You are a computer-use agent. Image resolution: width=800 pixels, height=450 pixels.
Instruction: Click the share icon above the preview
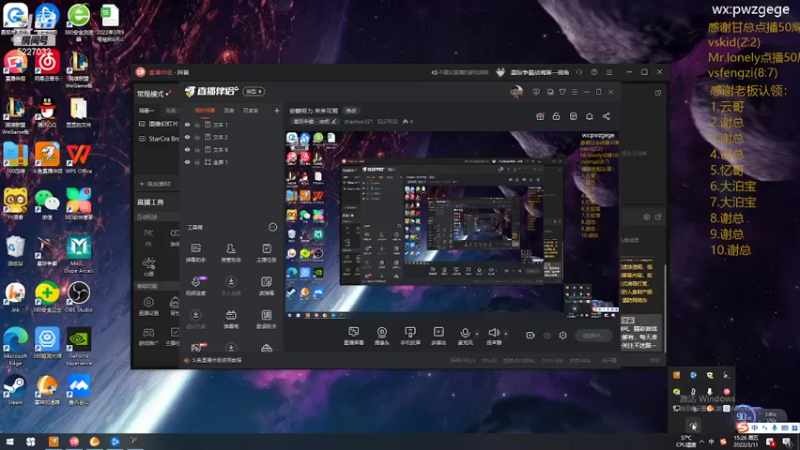(x=606, y=116)
